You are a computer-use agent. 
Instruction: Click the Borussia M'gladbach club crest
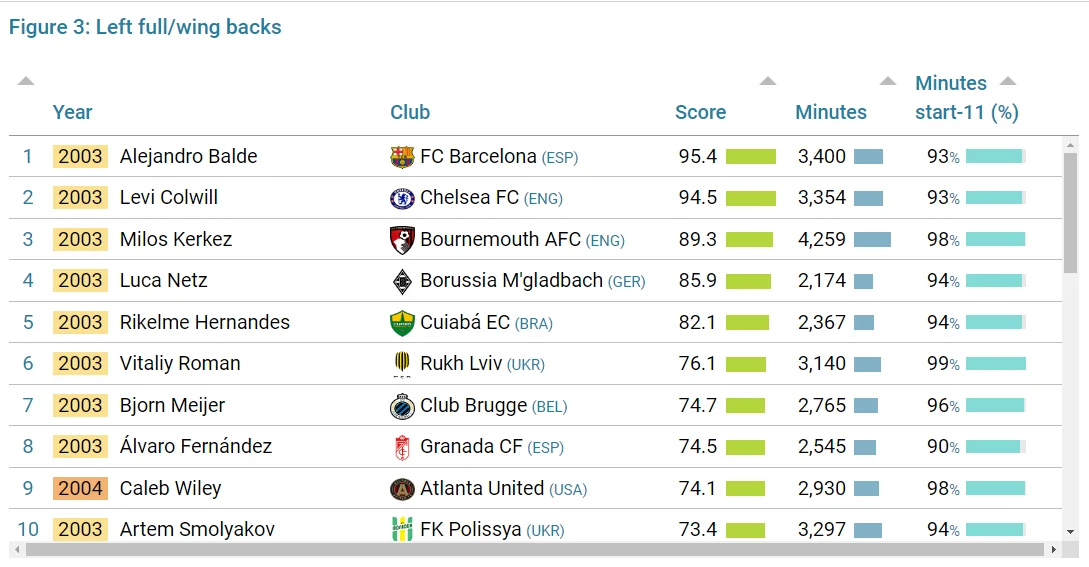[x=402, y=281]
